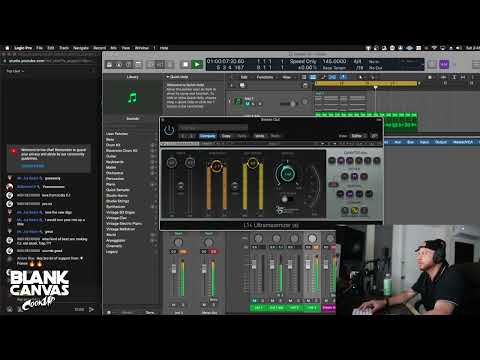Viewport: 480px width, 360px height.
Task: Click the add track plus button
Action: 232,85
